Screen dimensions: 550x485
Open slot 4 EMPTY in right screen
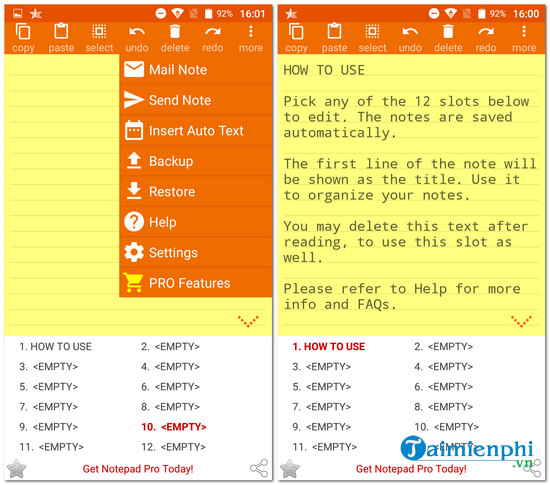[x=444, y=366]
